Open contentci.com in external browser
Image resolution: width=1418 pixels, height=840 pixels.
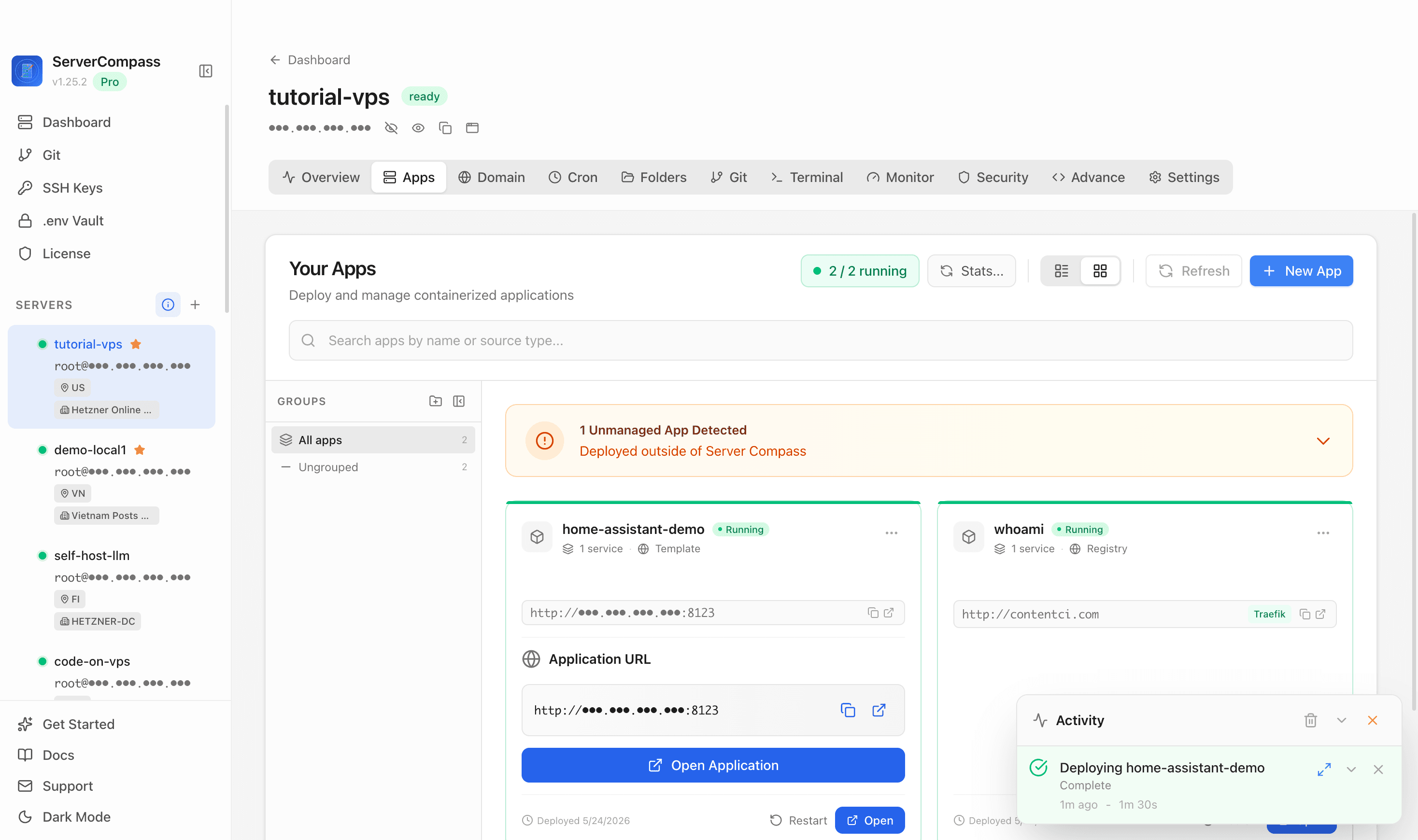pyautogui.click(x=1320, y=614)
